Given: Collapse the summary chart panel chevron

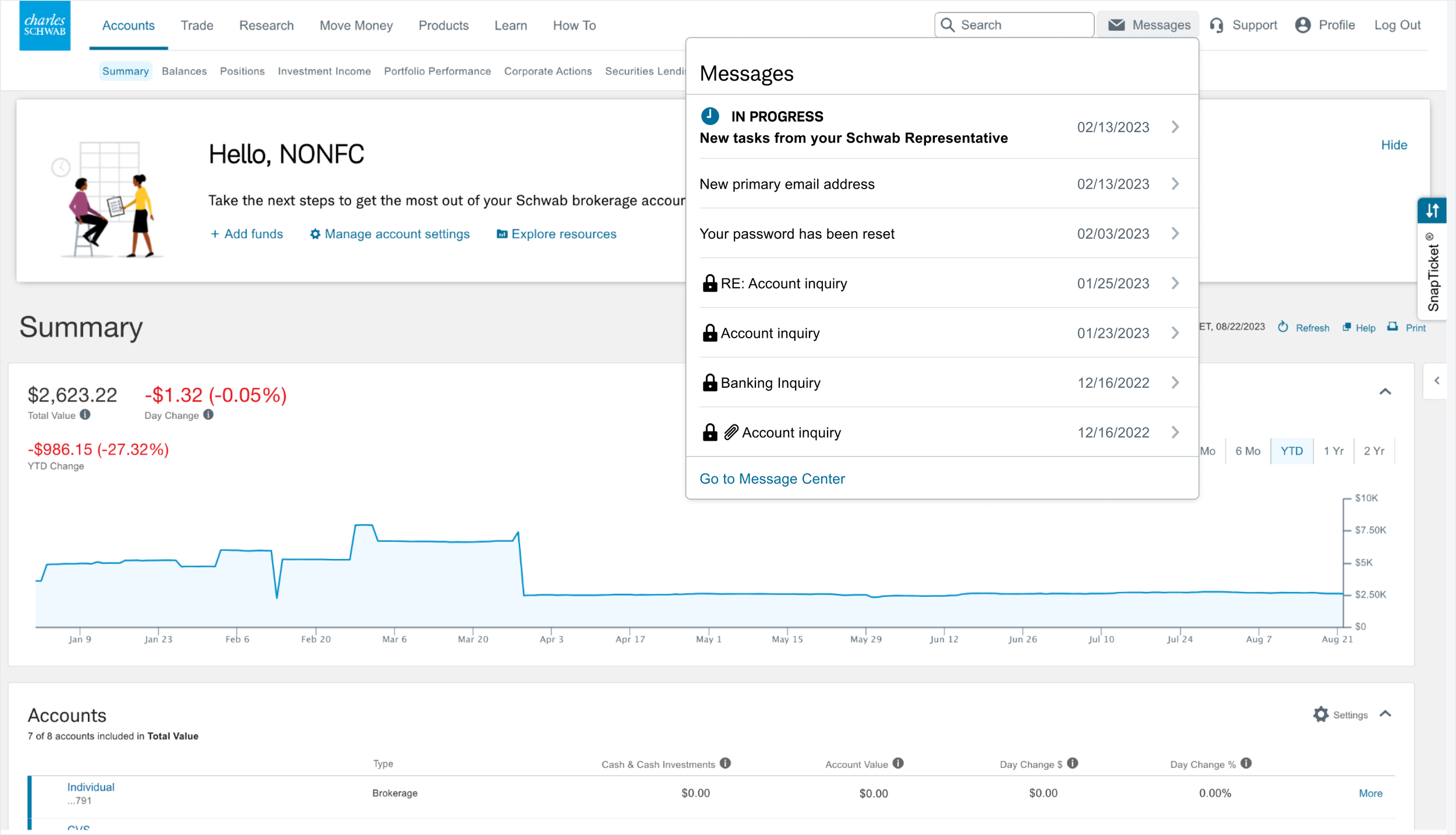Looking at the screenshot, I should coord(1386,392).
